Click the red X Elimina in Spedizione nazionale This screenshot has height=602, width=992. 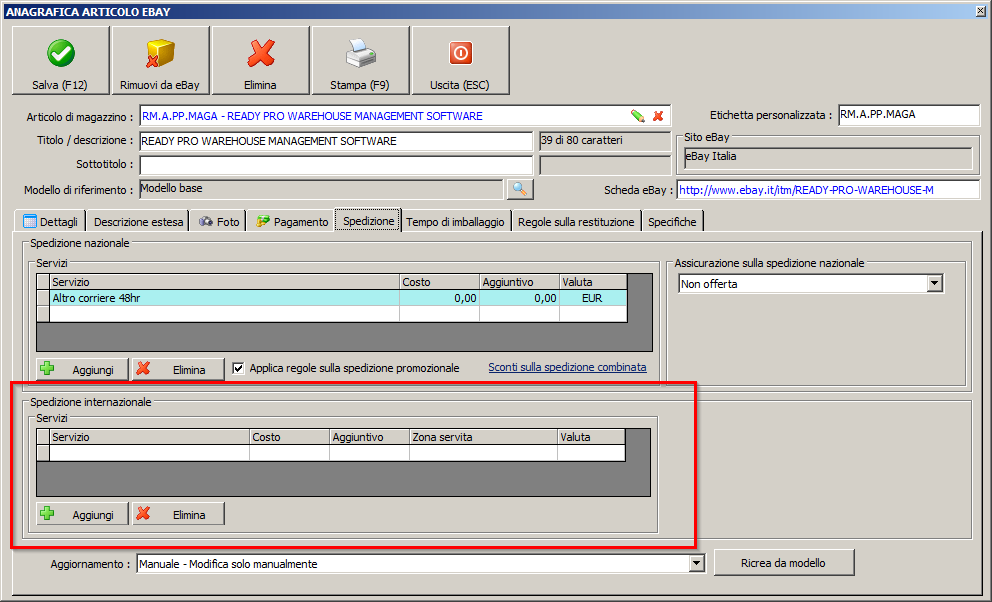click(178, 369)
